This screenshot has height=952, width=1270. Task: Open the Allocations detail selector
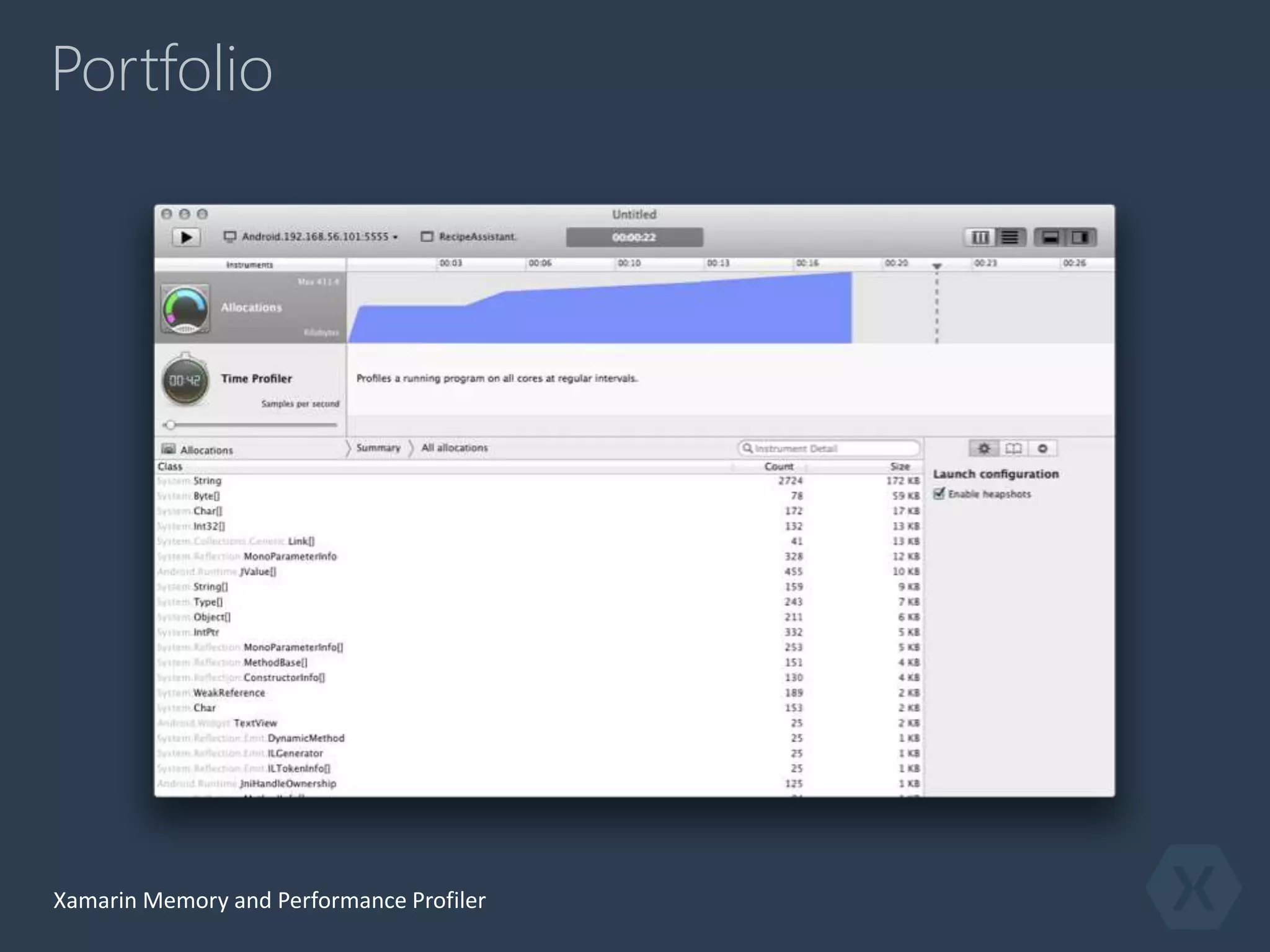point(197,449)
